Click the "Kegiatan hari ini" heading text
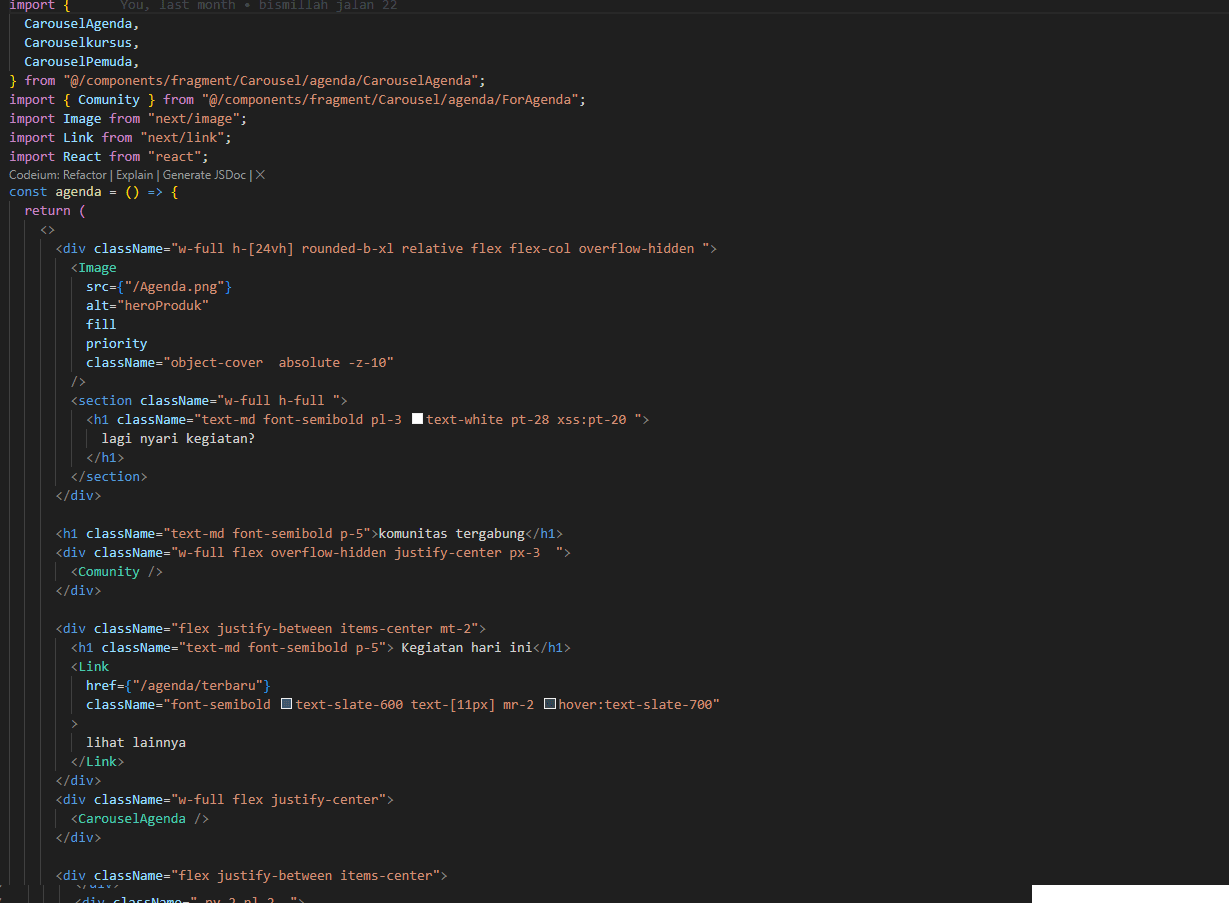 466,648
